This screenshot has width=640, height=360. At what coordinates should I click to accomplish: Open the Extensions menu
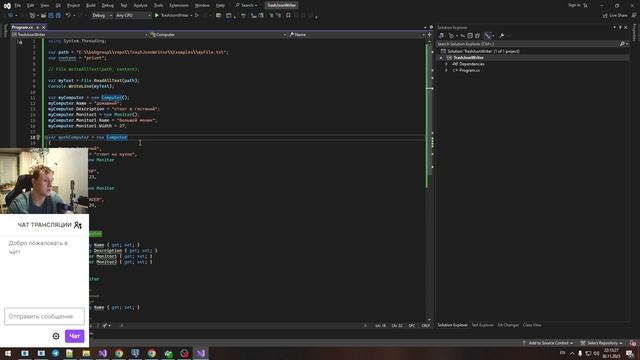(x=179, y=5)
